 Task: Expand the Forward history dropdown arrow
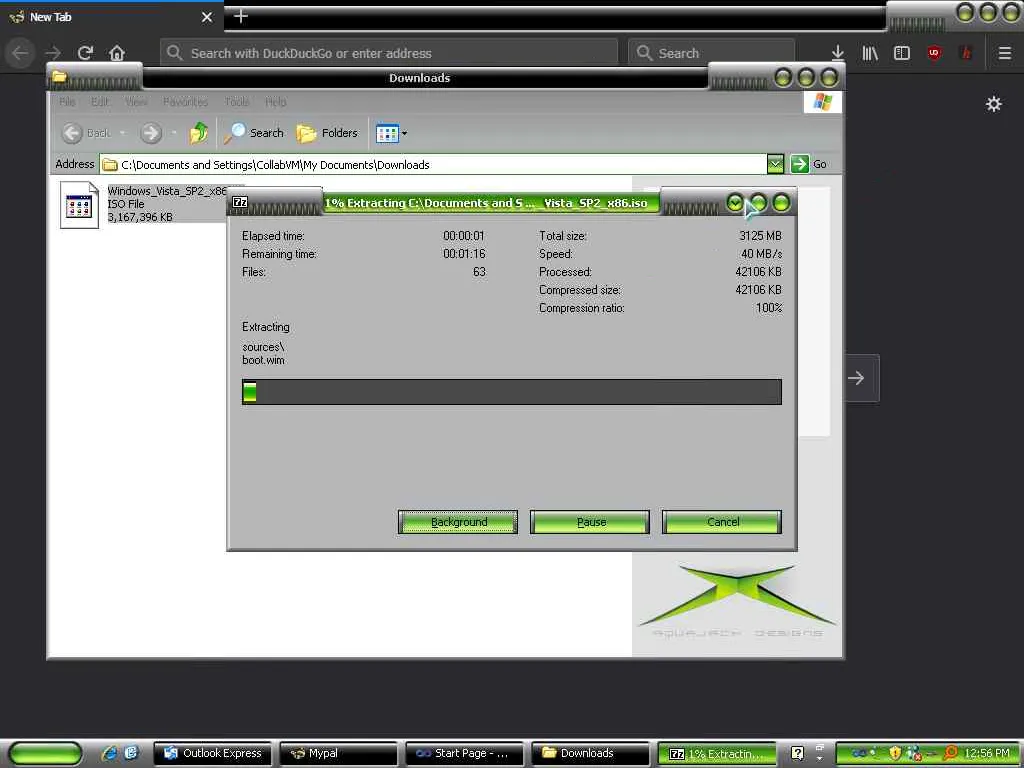coord(174,133)
